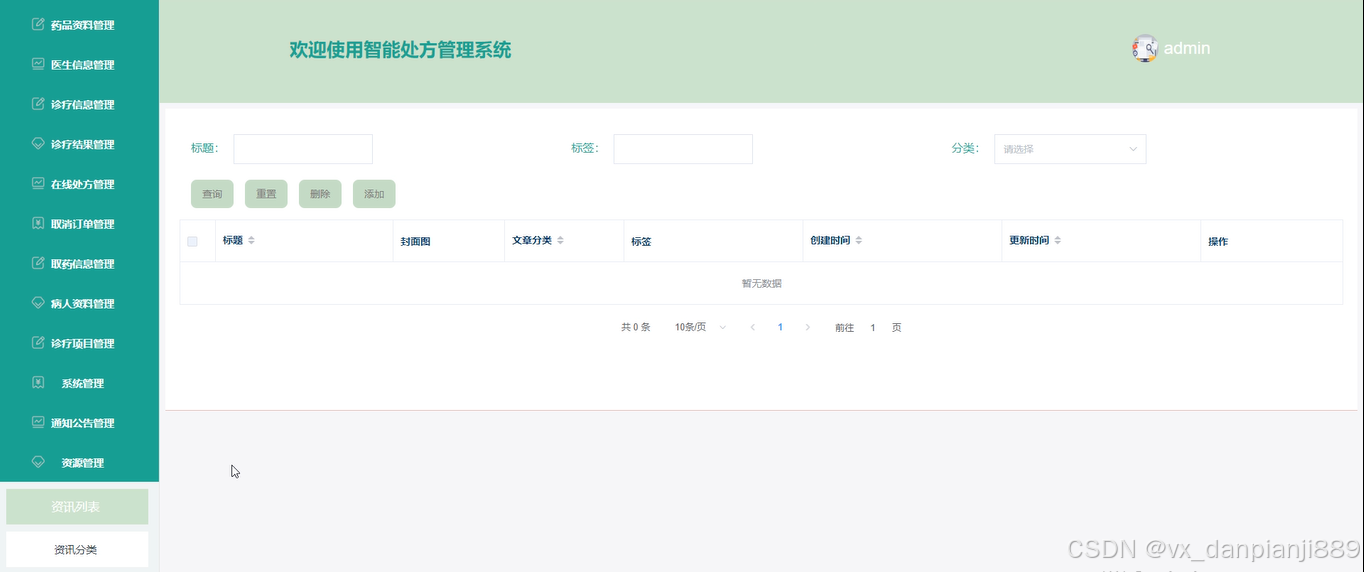Focus the 标题 search input field
This screenshot has height=572, width=1364.
point(303,149)
